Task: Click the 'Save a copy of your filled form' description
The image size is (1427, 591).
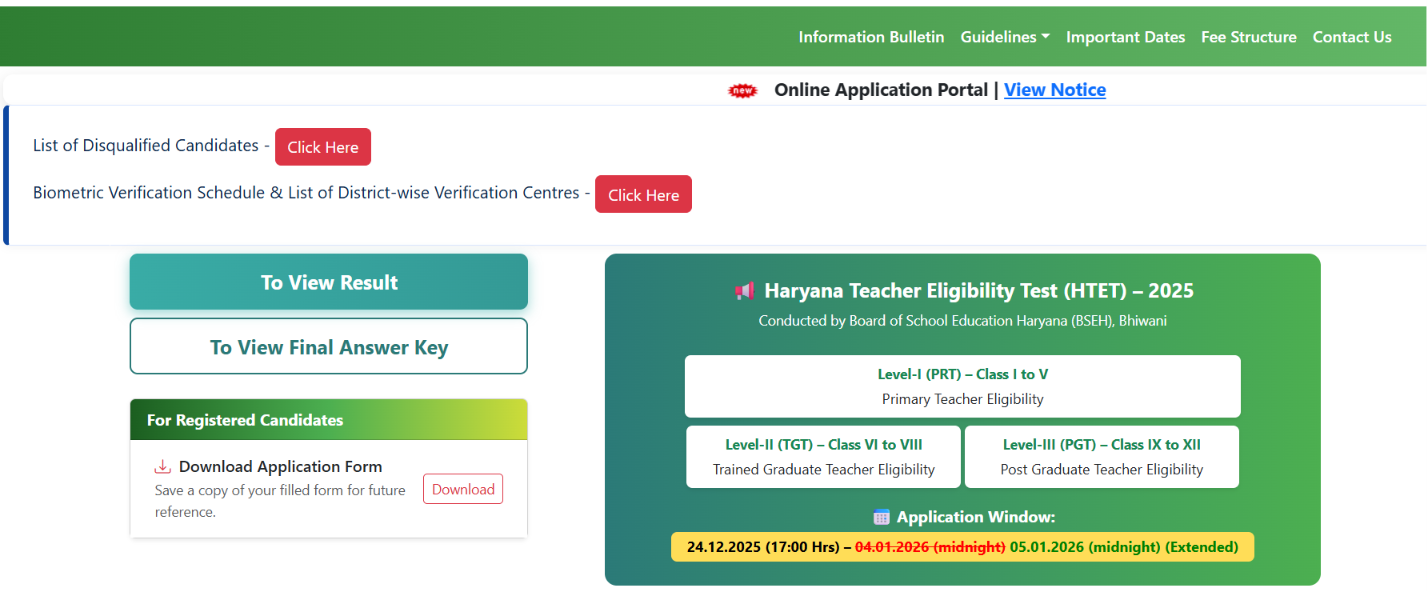Action: pyautogui.click(x=280, y=501)
